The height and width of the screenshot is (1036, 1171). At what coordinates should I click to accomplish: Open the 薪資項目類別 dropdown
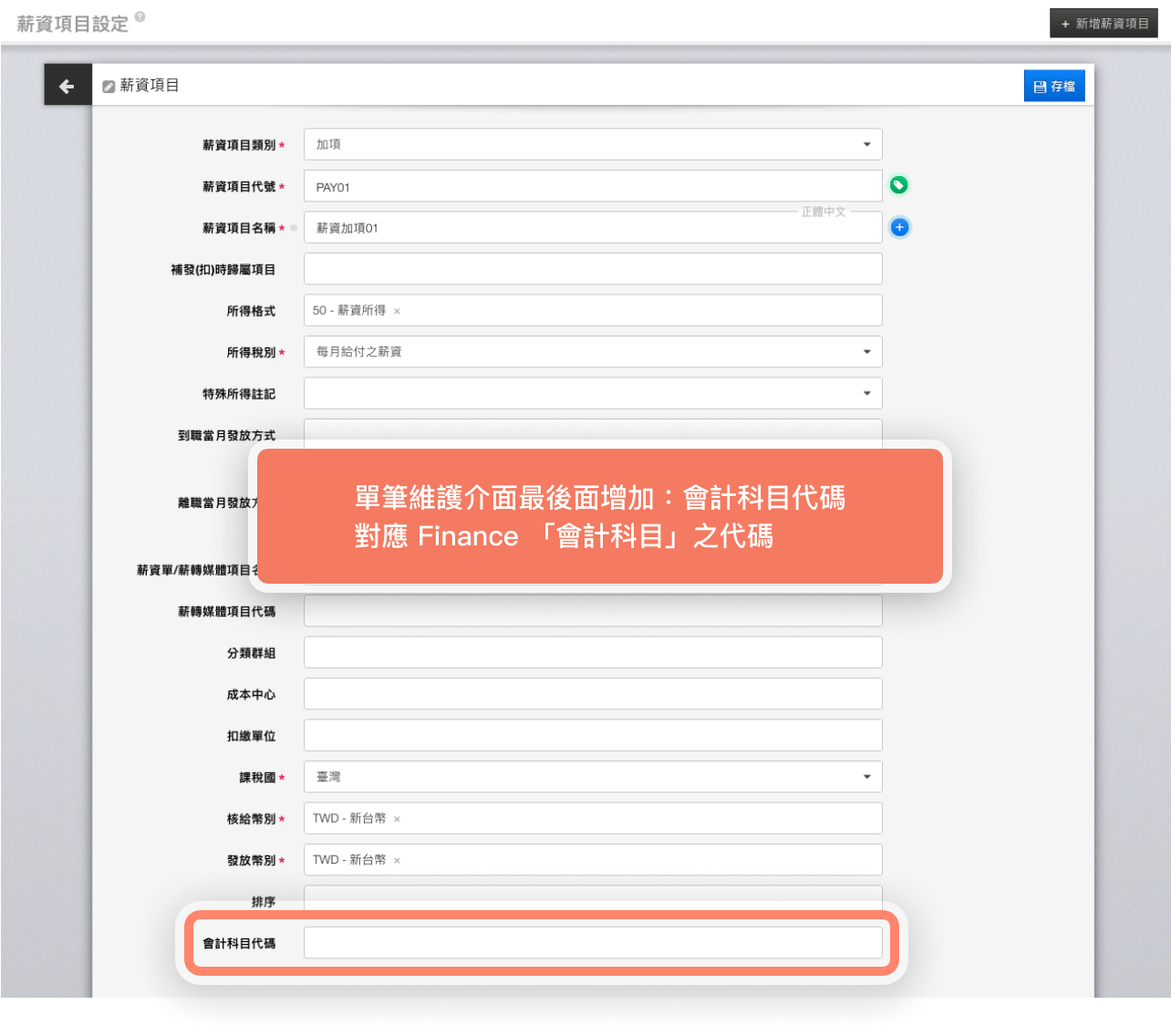(593, 144)
